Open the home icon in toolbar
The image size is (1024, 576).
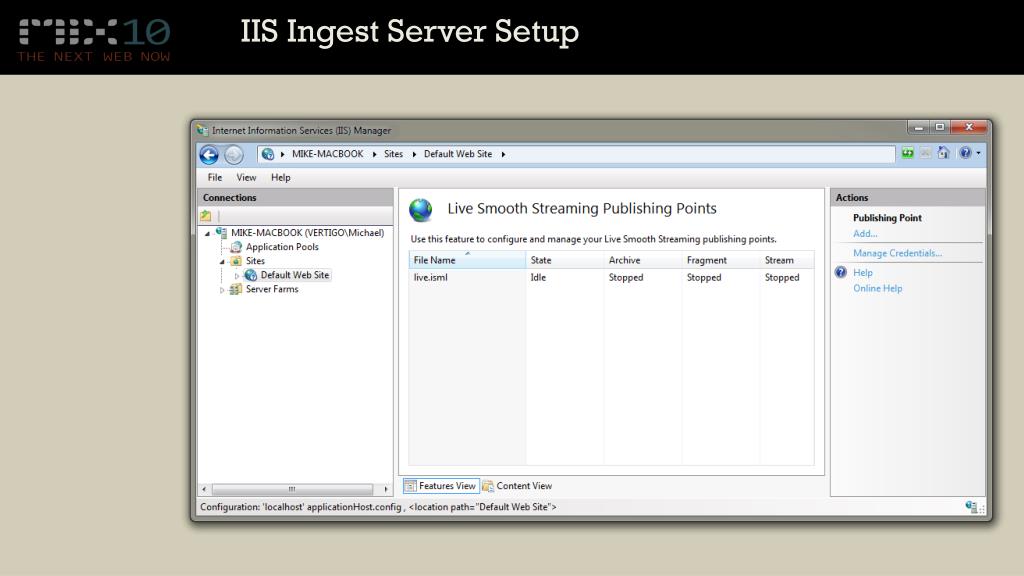click(943, 153)
